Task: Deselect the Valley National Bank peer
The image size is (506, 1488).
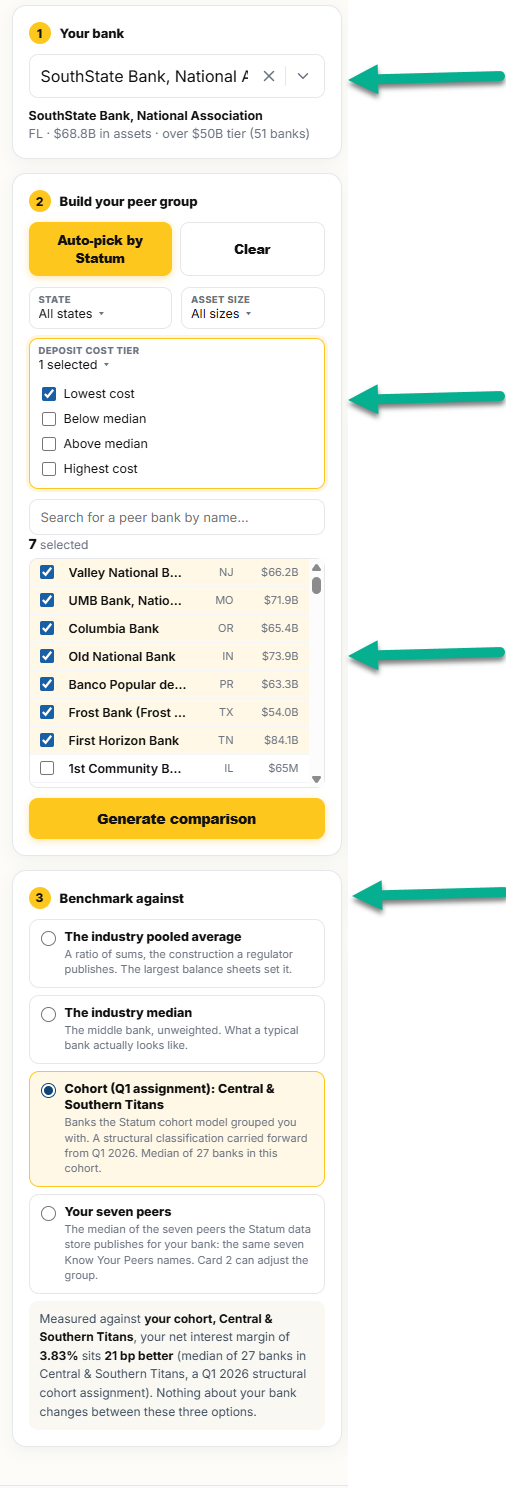Action: click(46, 572)
